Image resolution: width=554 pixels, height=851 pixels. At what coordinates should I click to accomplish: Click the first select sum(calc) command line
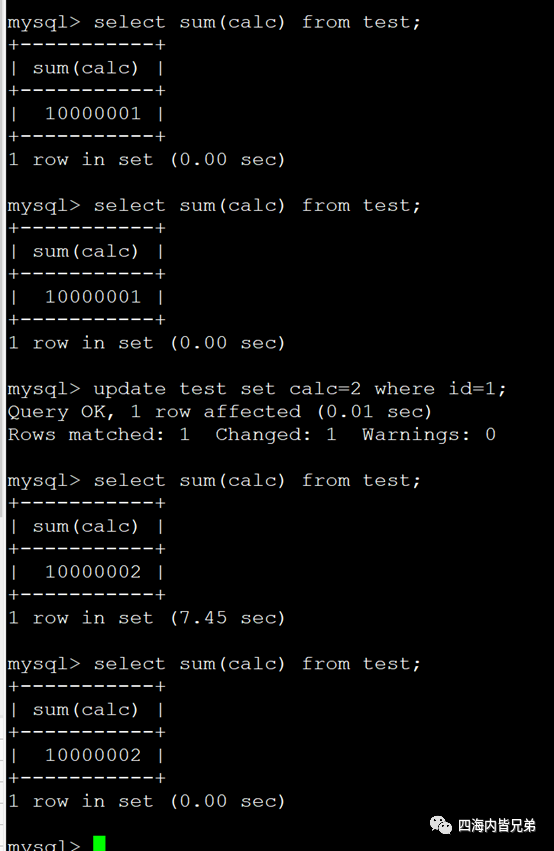(214, 22)
